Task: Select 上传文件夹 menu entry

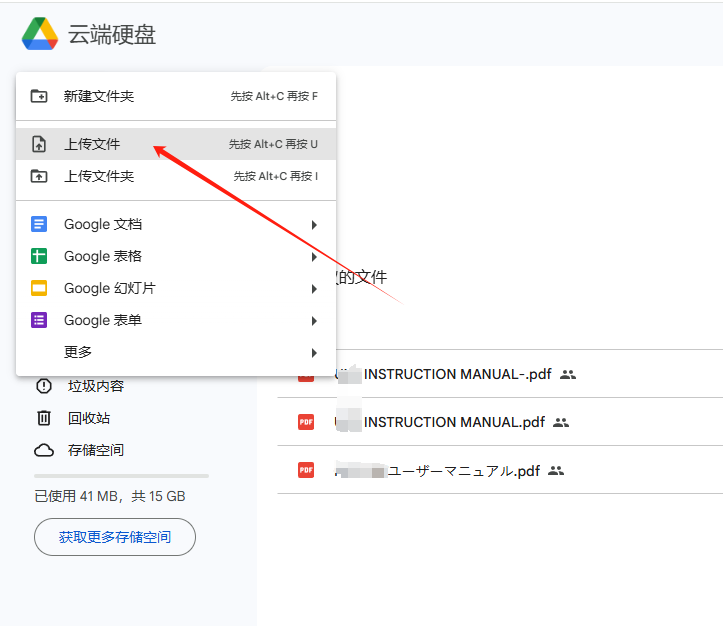Action: (176, 176)
